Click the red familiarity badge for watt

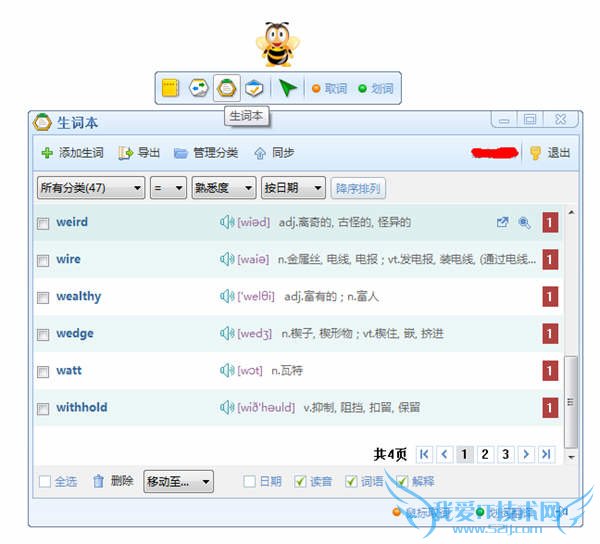(x=550, y=371)
